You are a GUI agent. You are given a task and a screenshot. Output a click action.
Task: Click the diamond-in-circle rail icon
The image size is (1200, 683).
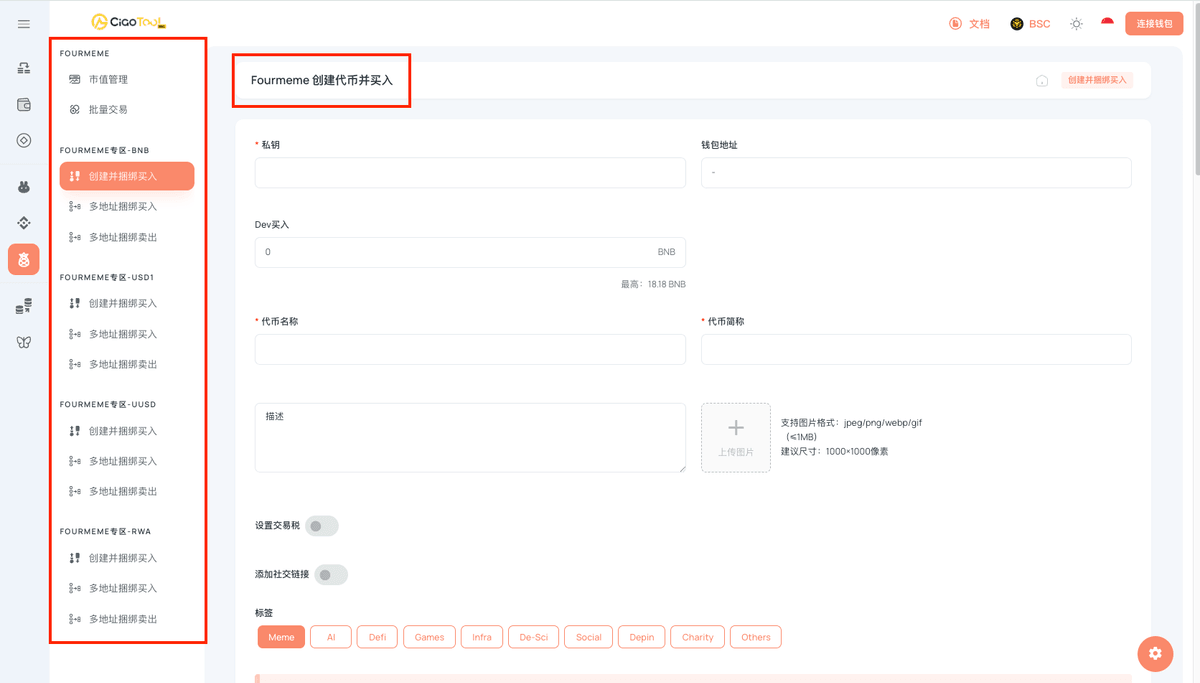(24, 141)
